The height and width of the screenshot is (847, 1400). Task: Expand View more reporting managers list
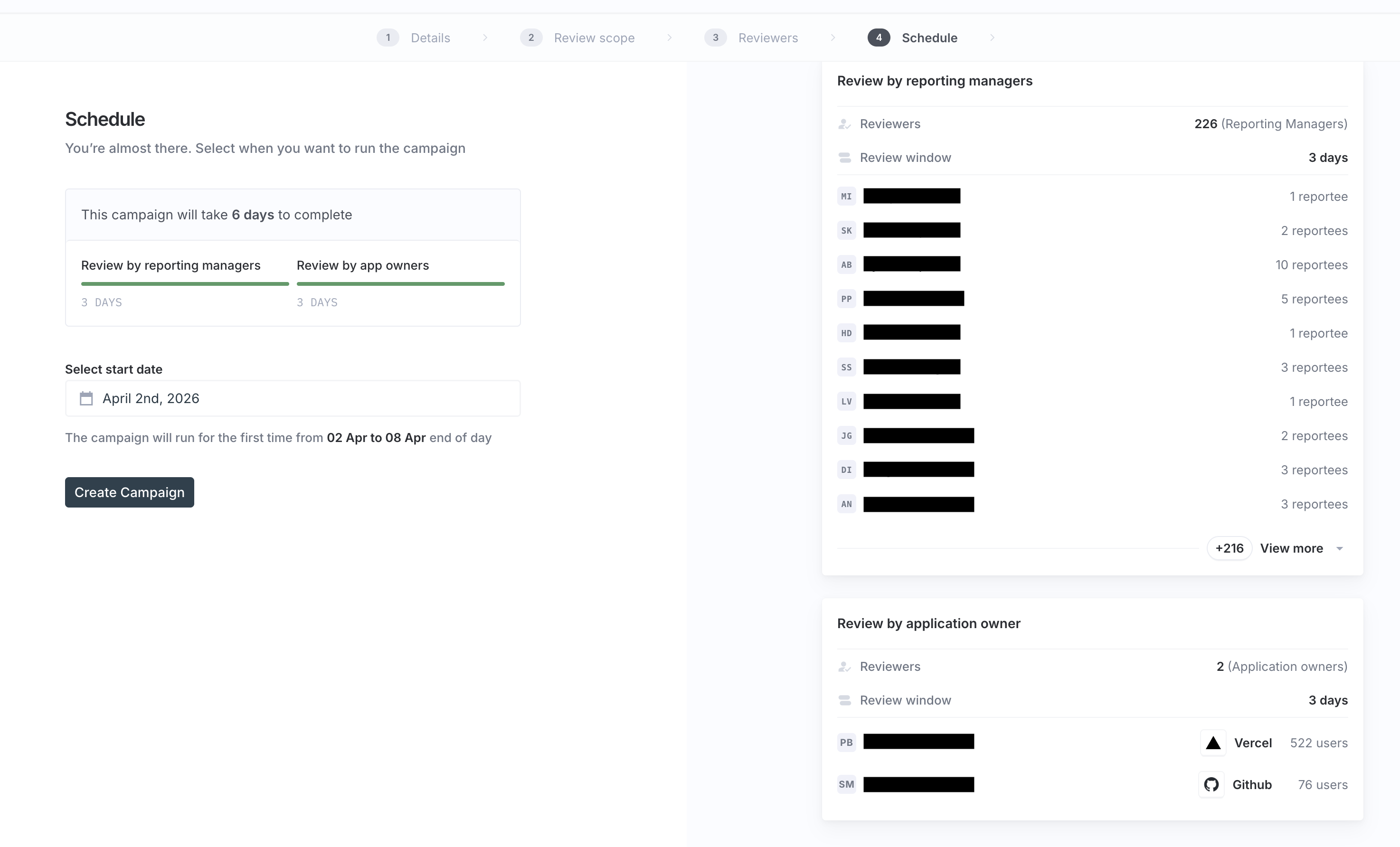pyautogui.click(x=1291, y=548)
